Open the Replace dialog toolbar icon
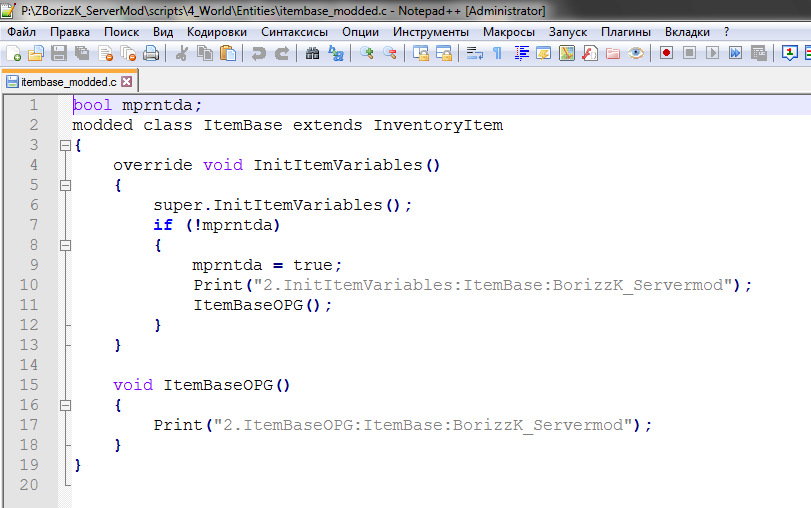The height and width of the screenshot is (508, 811). click(x=336, y=53)
